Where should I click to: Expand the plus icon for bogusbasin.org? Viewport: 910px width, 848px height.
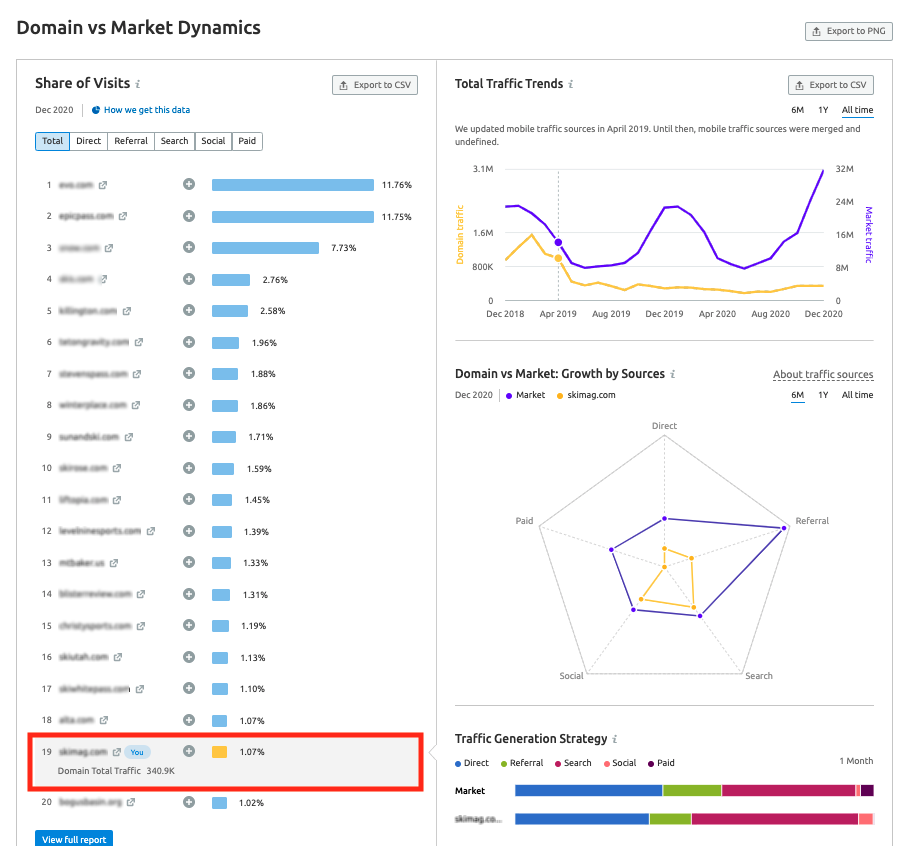(188, 802)
